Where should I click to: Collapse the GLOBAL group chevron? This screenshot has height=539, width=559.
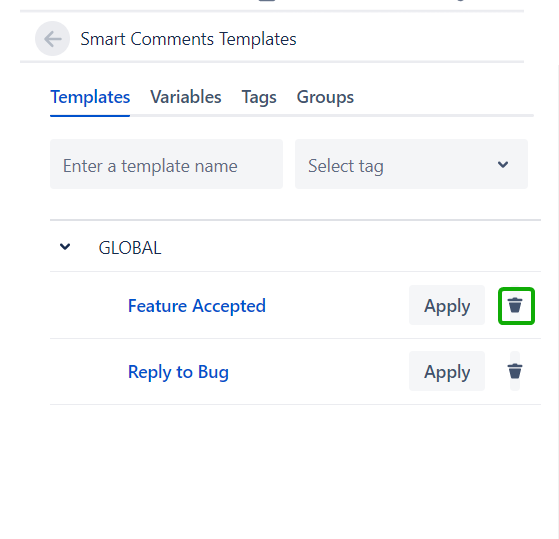[65, 247]
